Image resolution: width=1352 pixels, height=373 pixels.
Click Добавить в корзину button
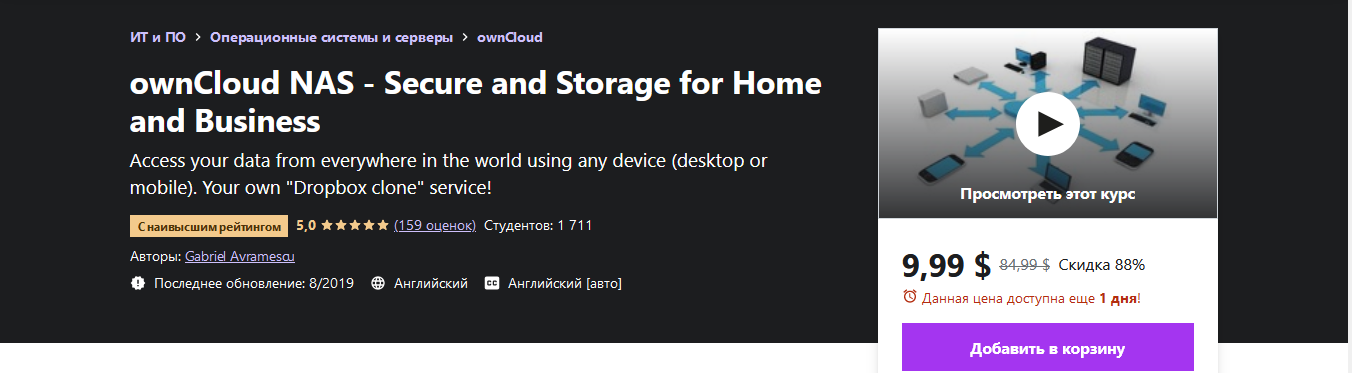click(1047, 349)
